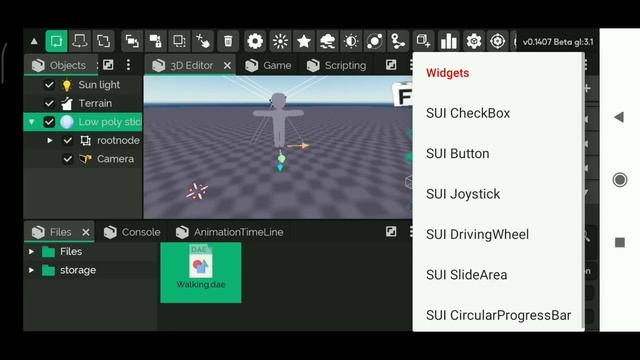640x360 pixels.
Task: Choose SUI Button from Widgets menu
Action: (x=498, y=153)
